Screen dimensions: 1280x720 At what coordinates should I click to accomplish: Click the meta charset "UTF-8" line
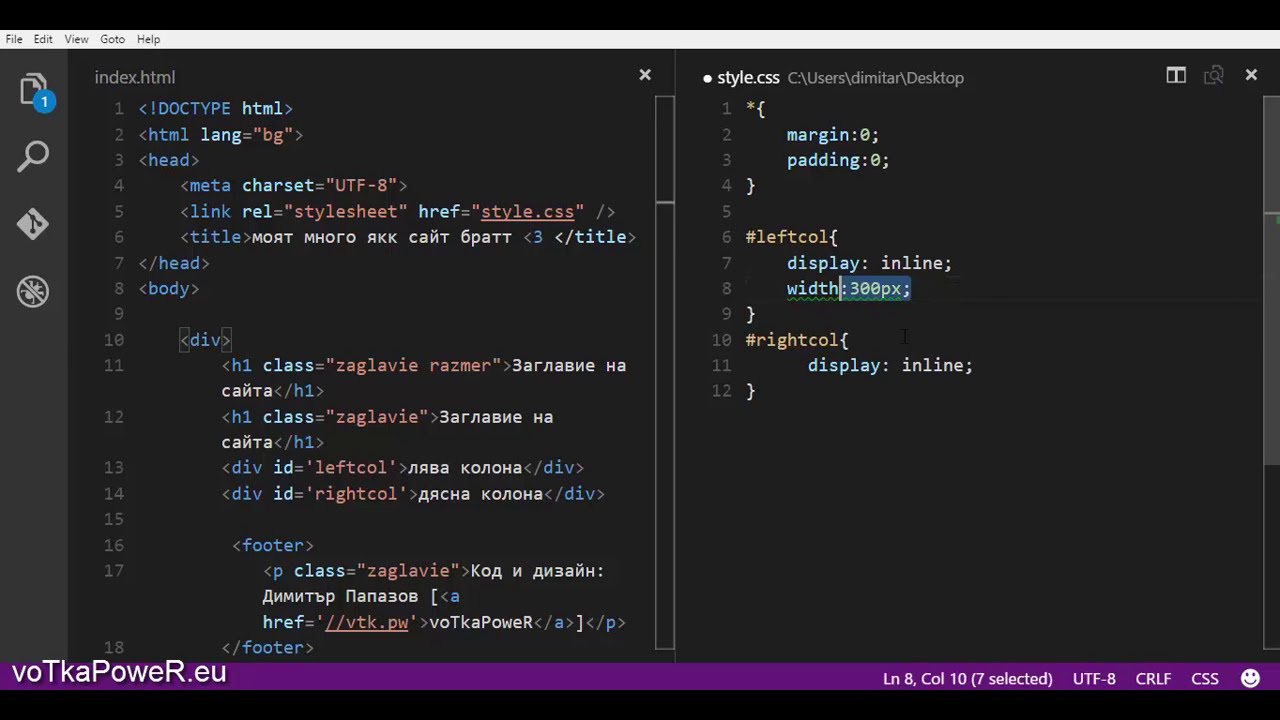(294, 185)
